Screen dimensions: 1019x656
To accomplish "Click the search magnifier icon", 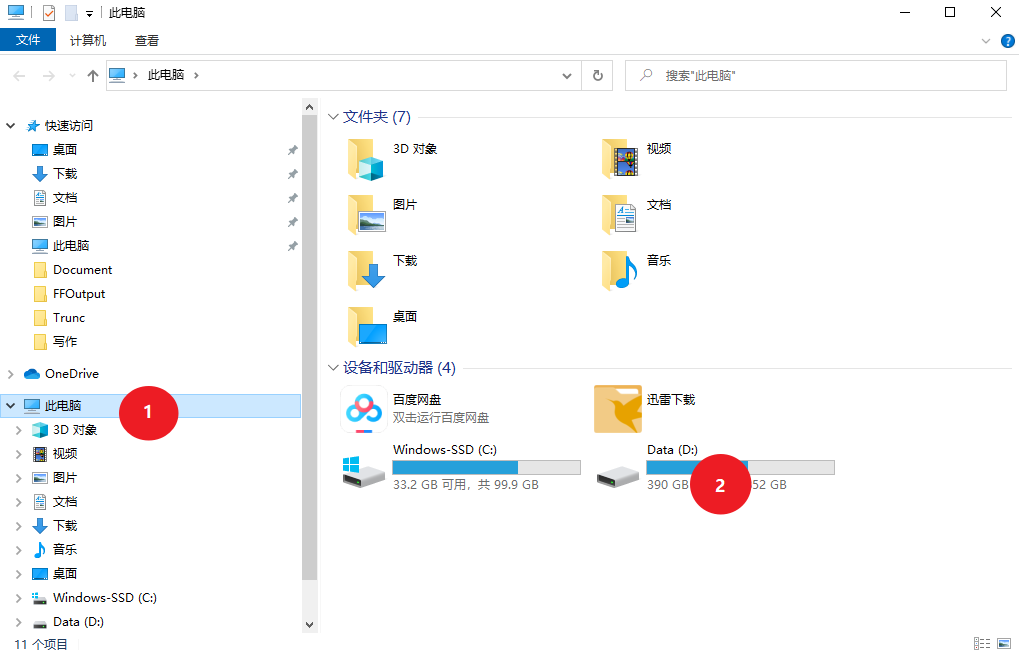I will coord(646,75).
